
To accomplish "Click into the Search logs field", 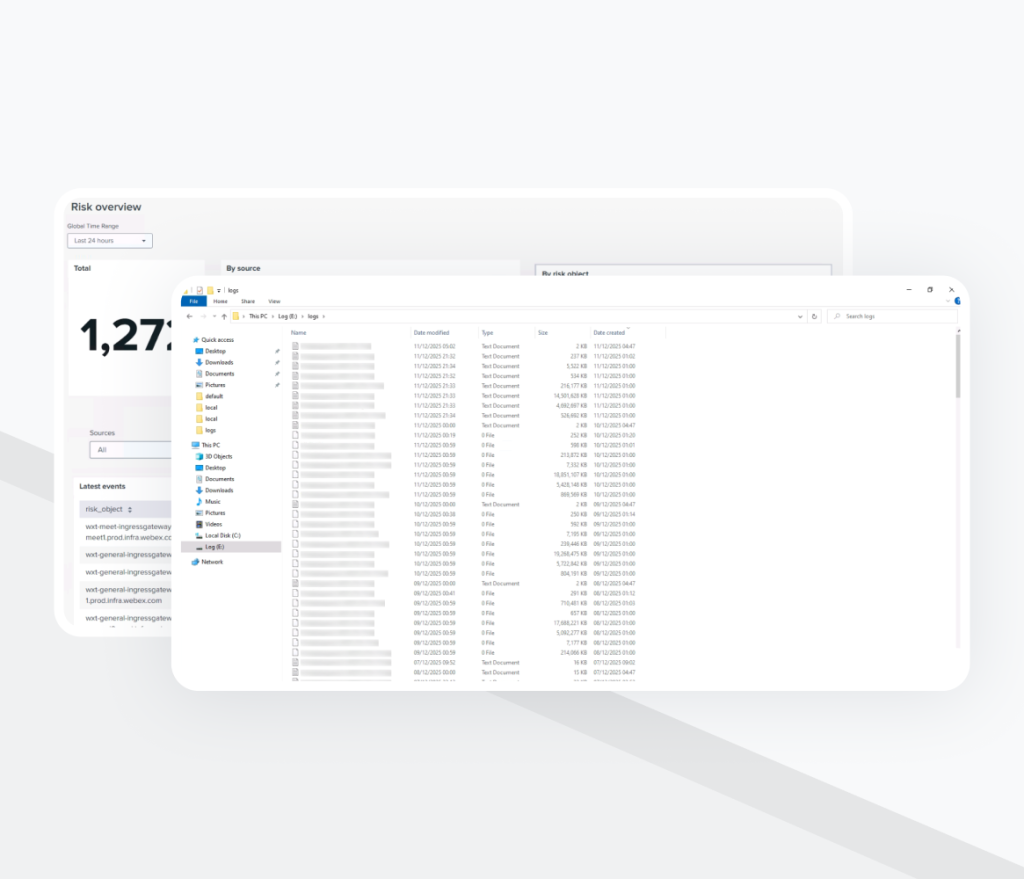I will (893, 317).
